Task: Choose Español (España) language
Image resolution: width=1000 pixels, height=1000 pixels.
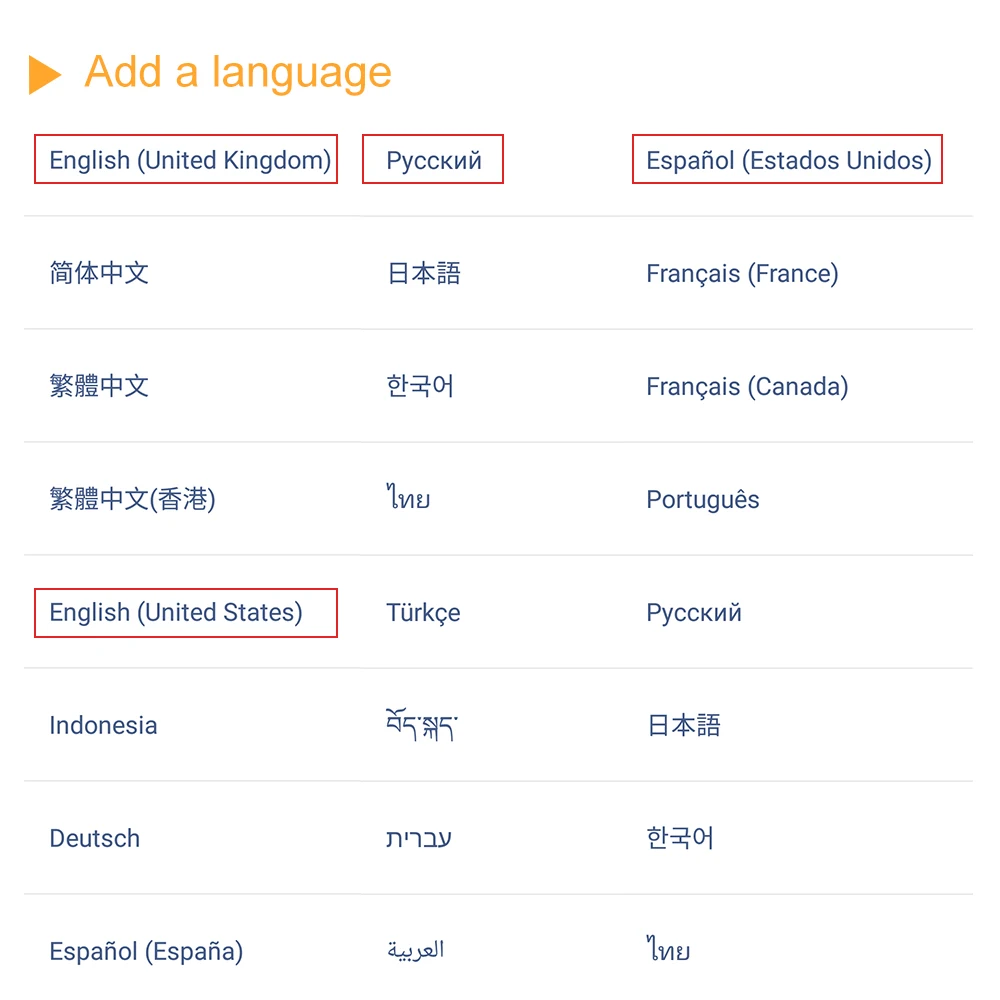Action: 146,951
